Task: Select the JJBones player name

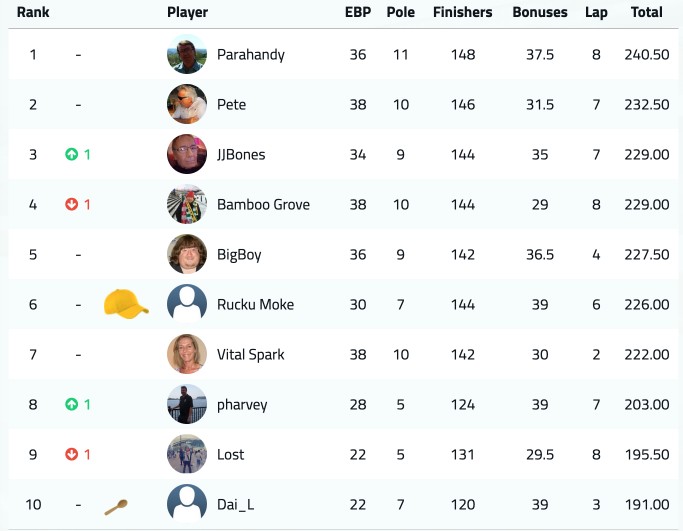Action: coord(241,155)
